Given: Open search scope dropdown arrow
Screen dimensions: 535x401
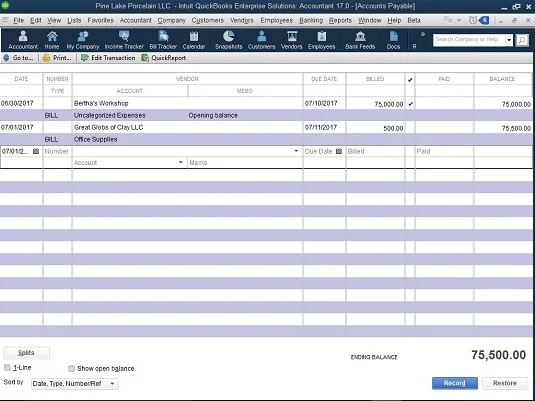Looking at the screenshot, I should tap(509, 40).
